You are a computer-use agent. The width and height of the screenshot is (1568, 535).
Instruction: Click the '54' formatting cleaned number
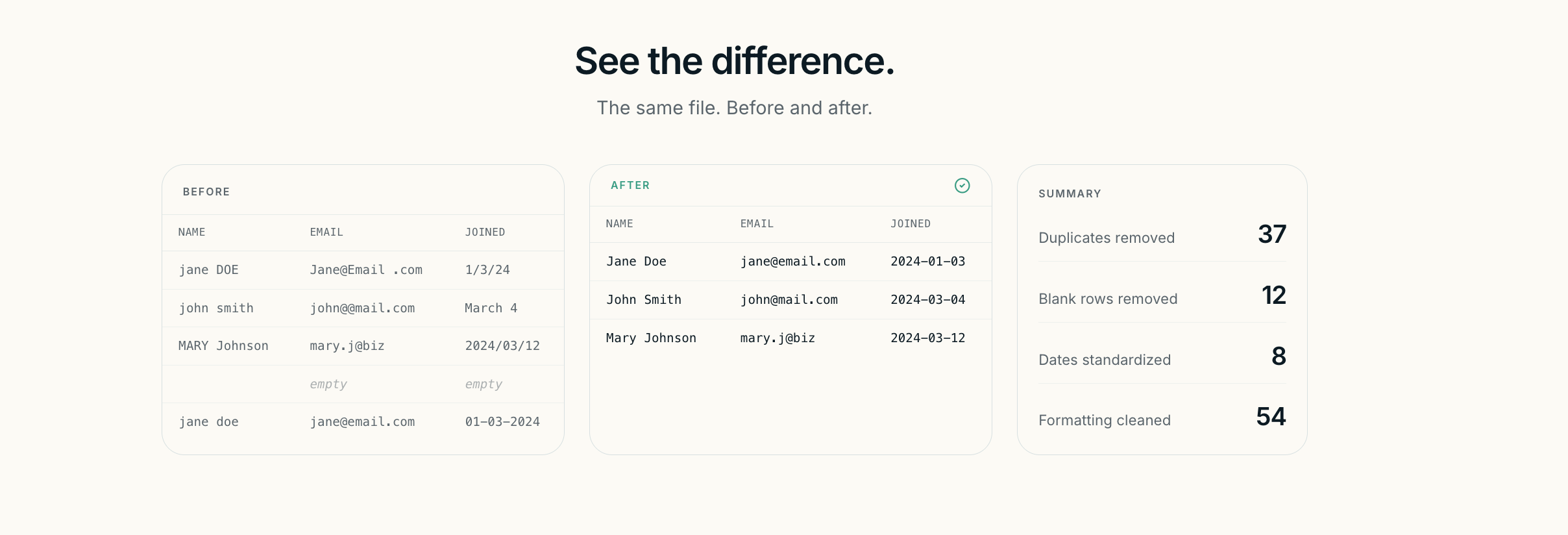(1271, 417)
